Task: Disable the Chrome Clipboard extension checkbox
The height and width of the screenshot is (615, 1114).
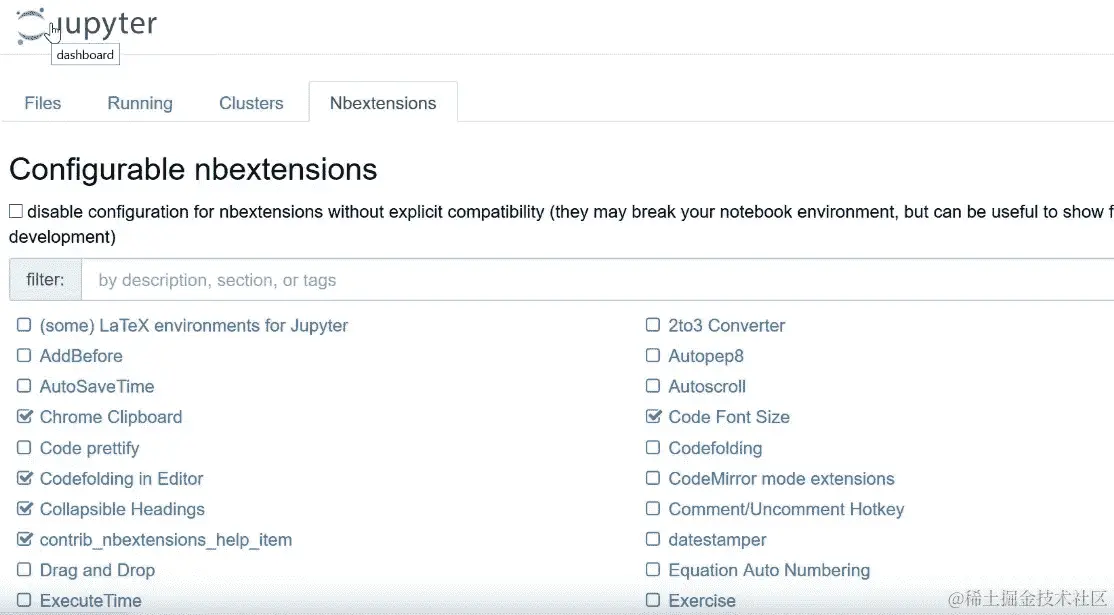Action: (24, 417)
